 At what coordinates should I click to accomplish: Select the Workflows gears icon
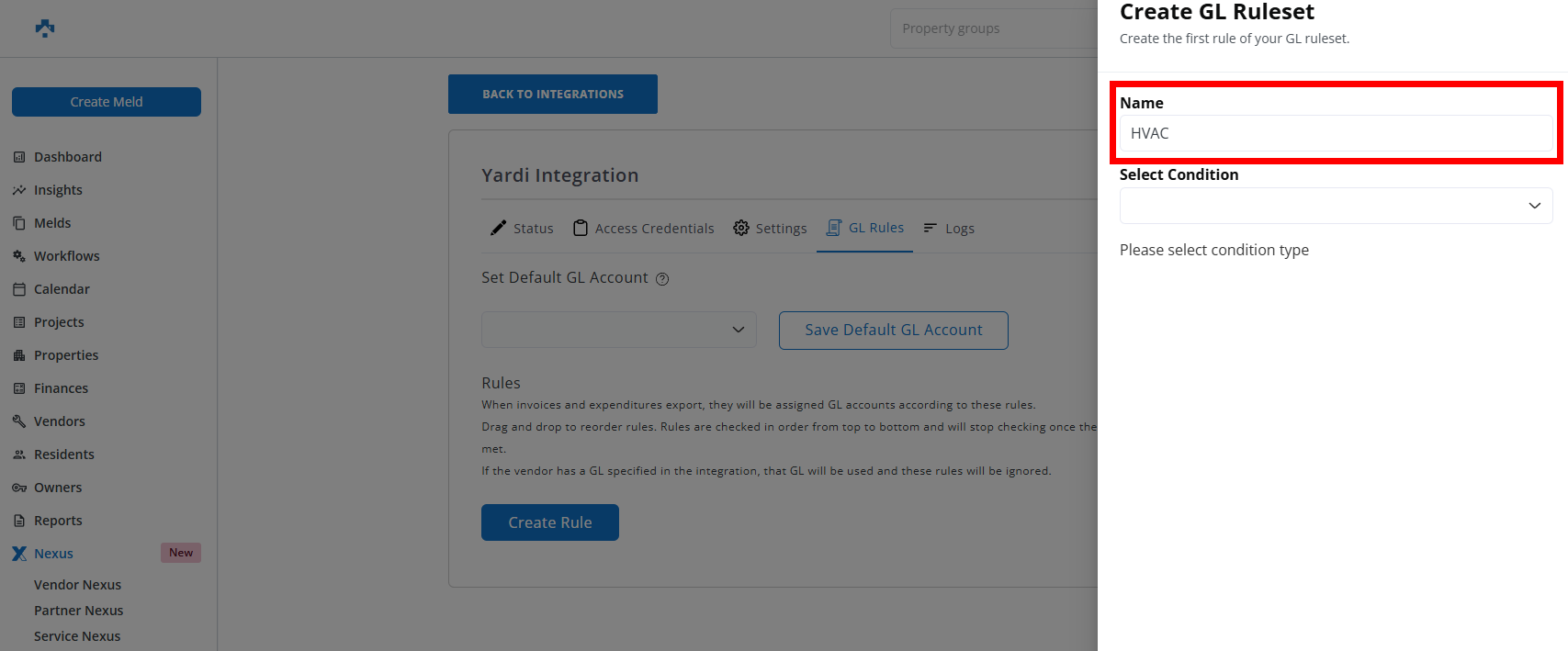pyautogui.click(x=19, y=256)
